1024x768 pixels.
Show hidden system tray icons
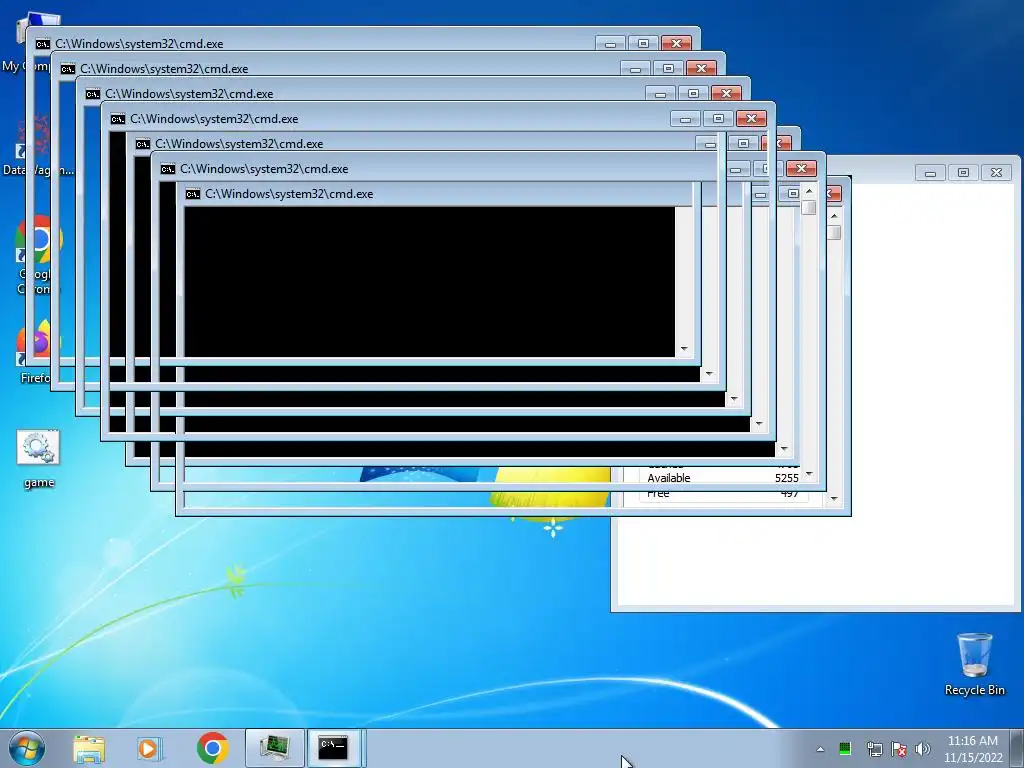pyautogui.click(x=820, y=749)
